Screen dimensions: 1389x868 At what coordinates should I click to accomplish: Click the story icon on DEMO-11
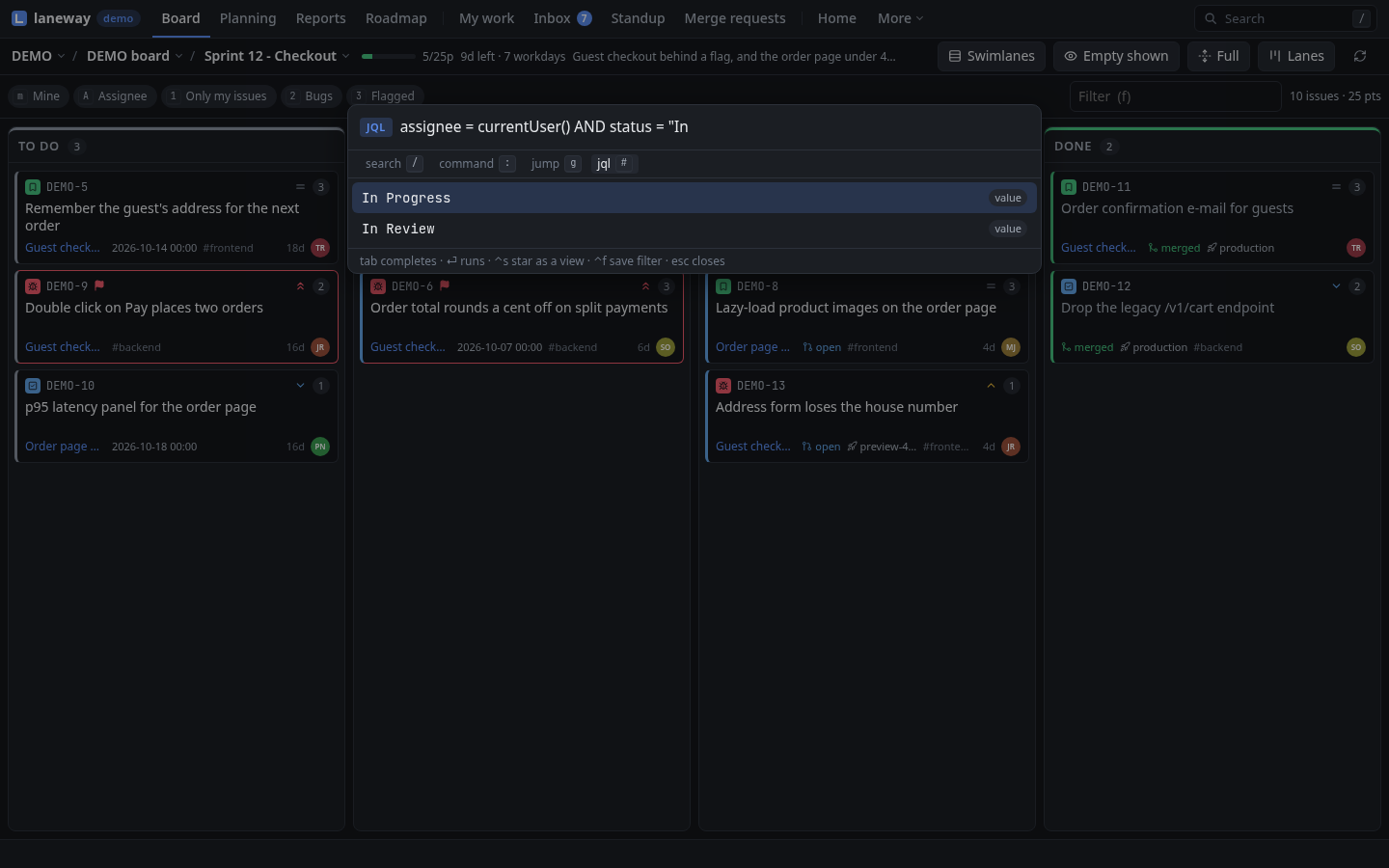1069,187
